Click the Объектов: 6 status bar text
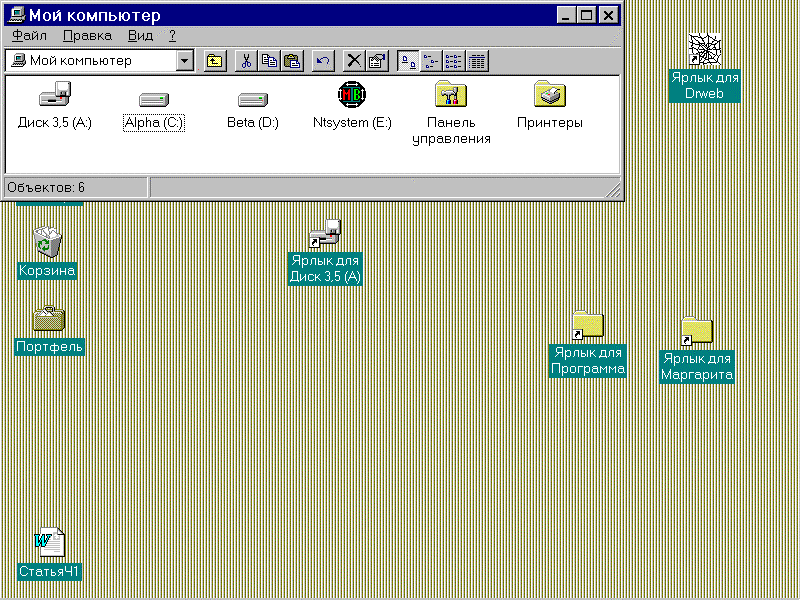Screen dimensions: 800x600 (46, 188)
